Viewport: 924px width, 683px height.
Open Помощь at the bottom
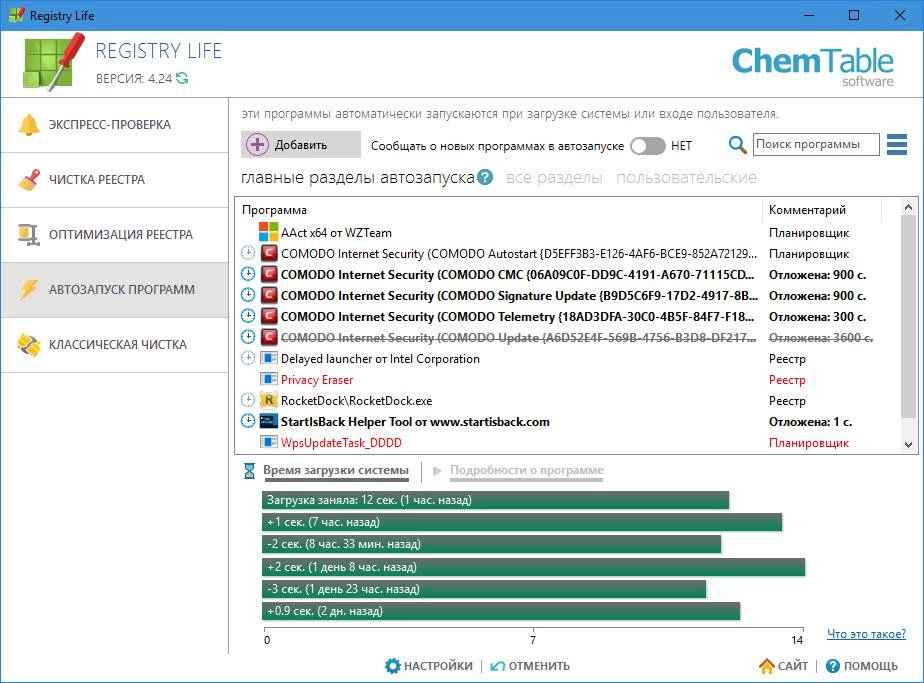click(862, 666)
